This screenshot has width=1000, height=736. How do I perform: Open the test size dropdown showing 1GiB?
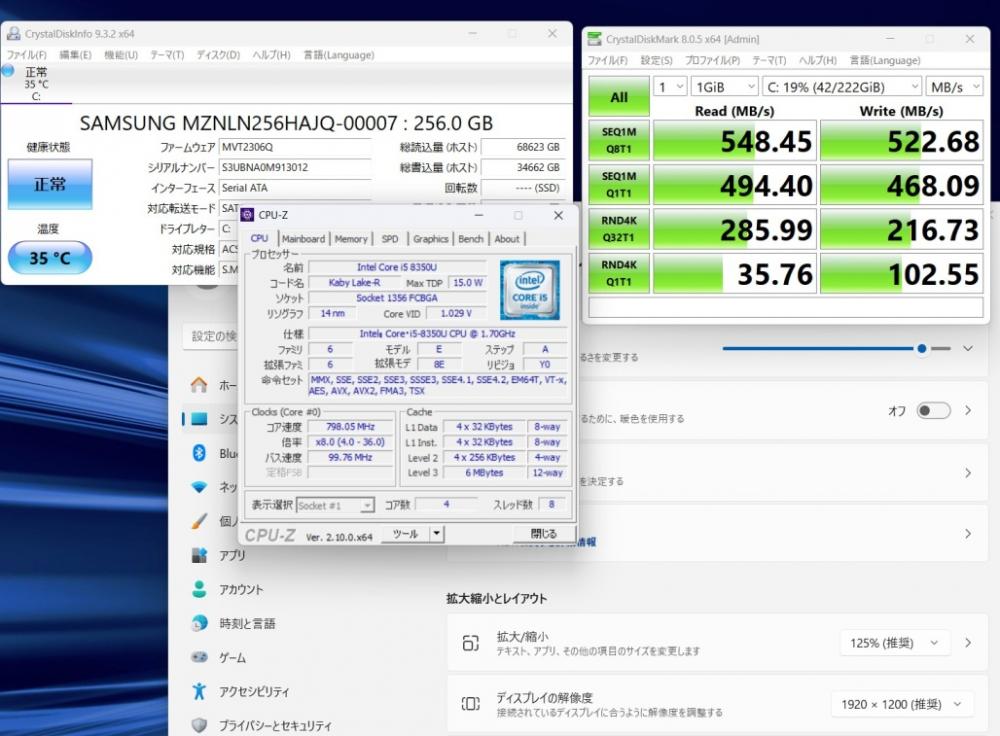pos(724,87)
